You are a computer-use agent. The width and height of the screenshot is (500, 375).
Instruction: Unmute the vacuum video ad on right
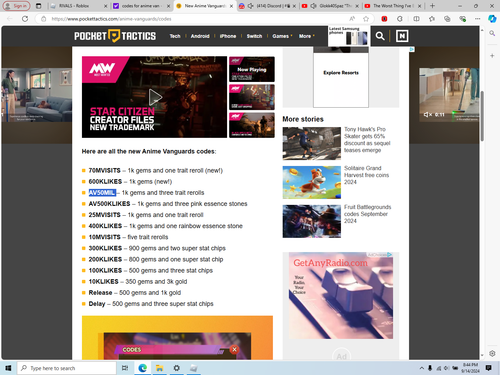[427, 114]
